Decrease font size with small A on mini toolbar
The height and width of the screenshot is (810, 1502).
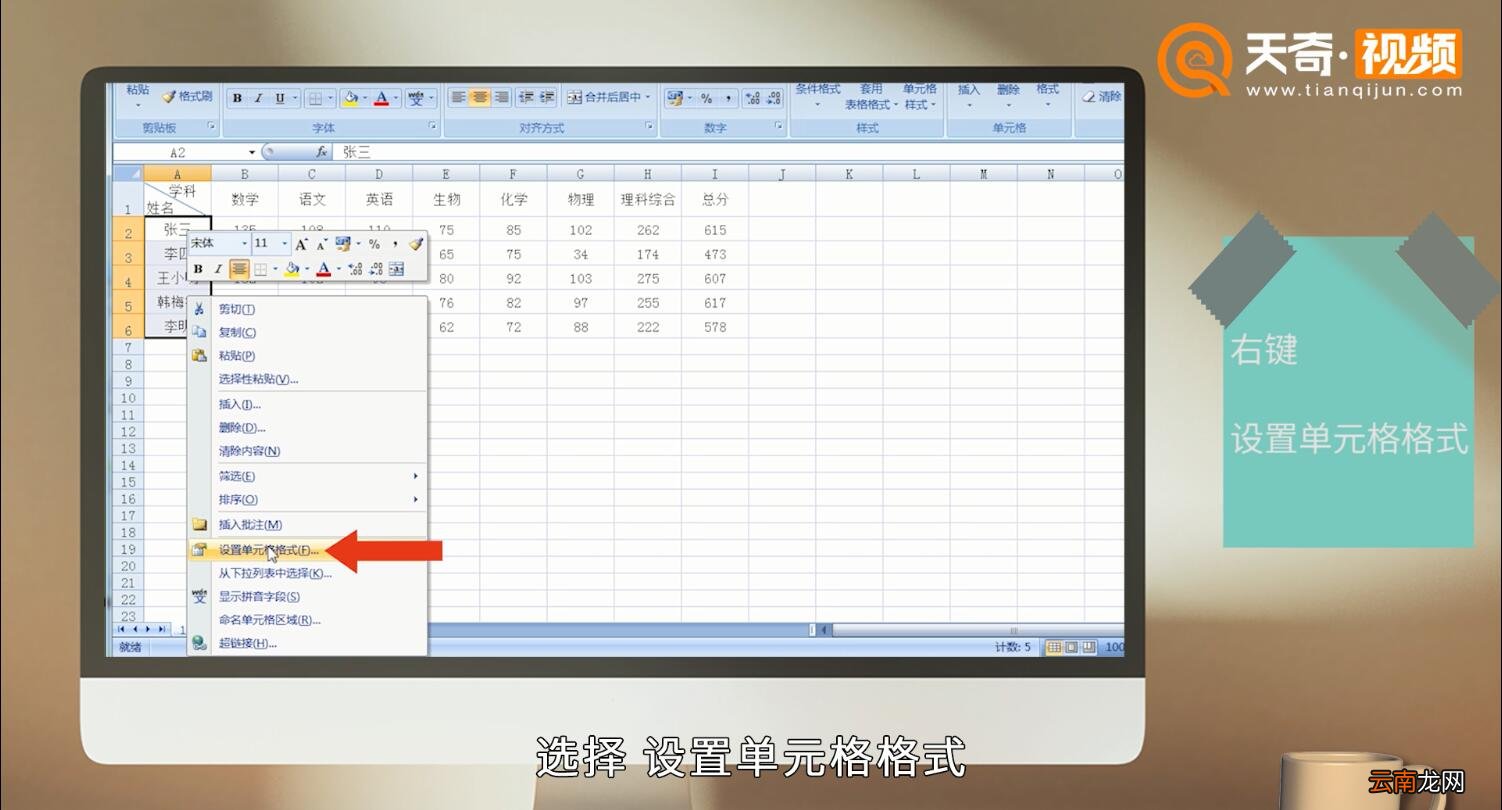point(322,245)
